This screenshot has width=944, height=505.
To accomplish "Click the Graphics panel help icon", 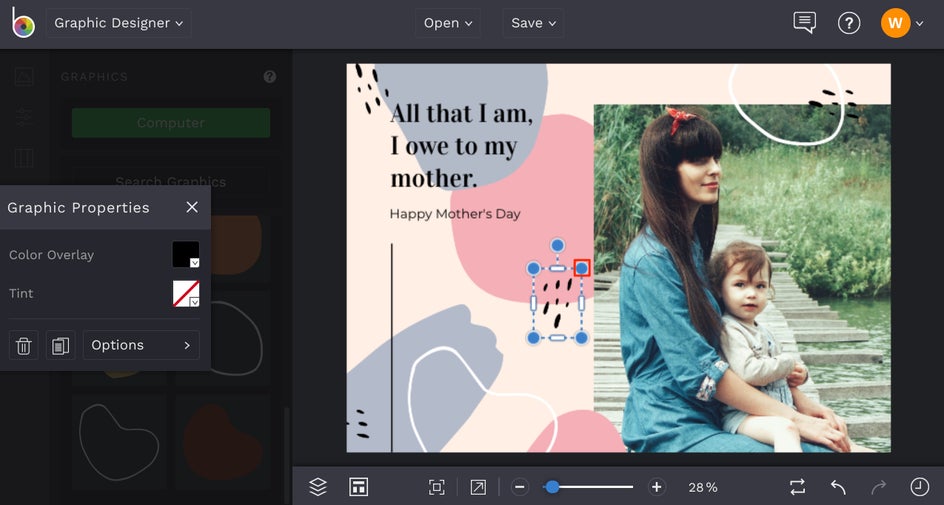I will [270, 76].
